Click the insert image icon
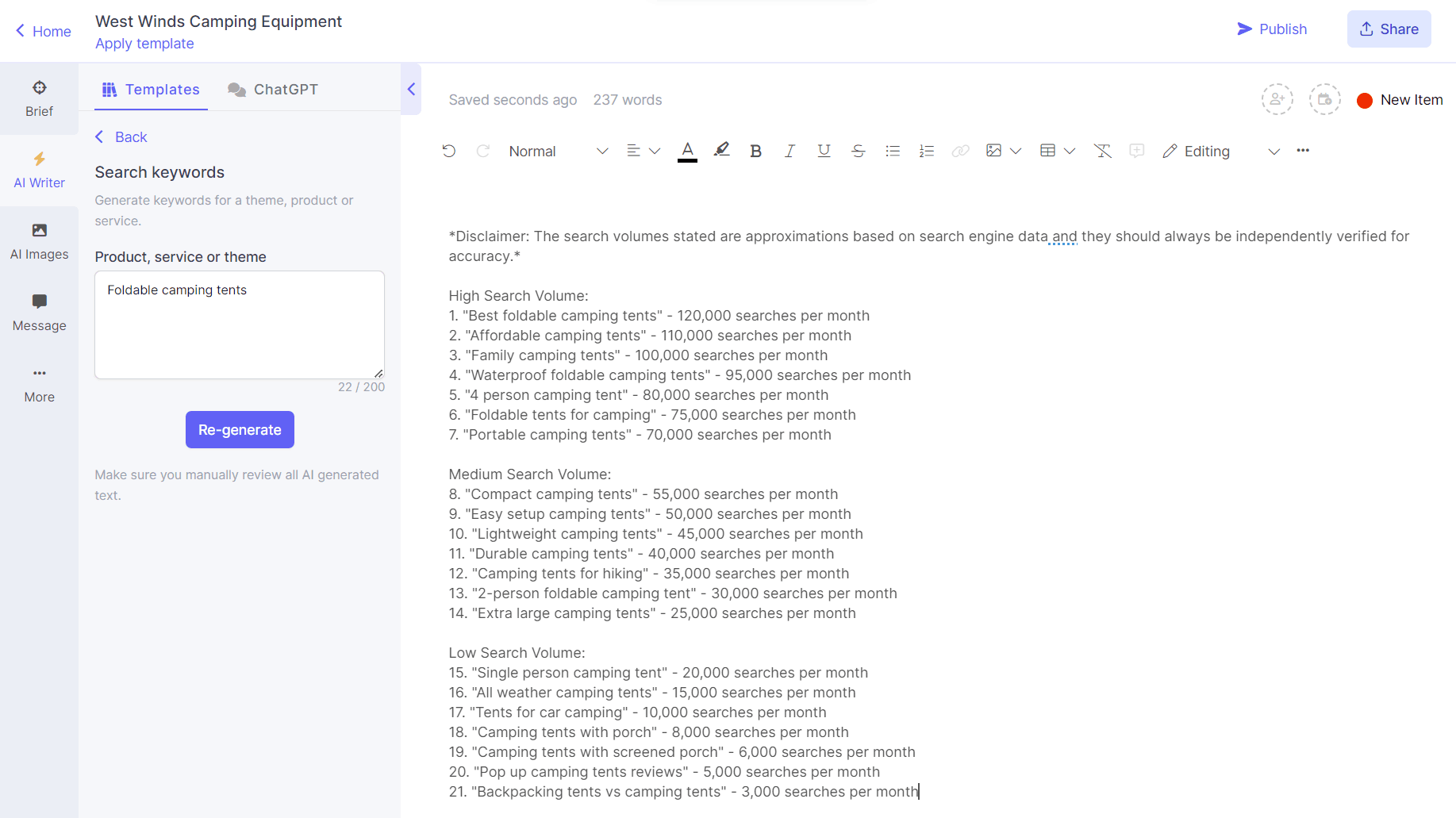The image size is (1456, 818). pyautogui.click(x=993, y=151)
